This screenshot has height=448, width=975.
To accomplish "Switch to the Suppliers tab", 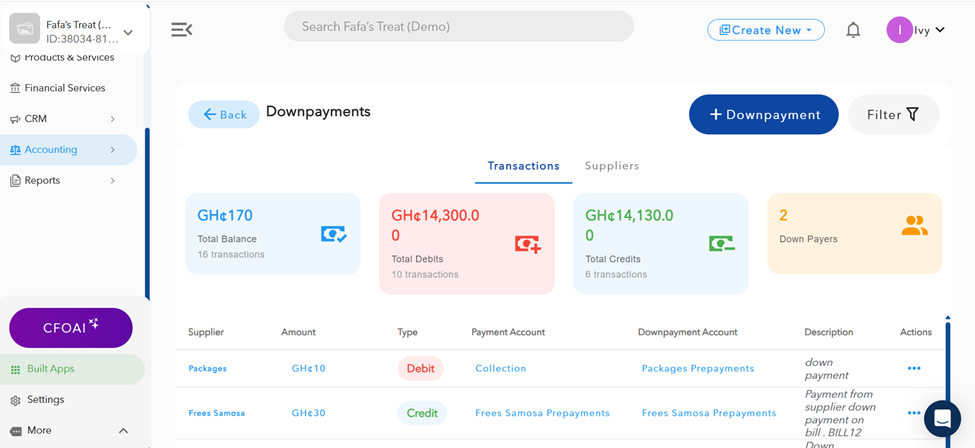I will (x=612, y=166).
